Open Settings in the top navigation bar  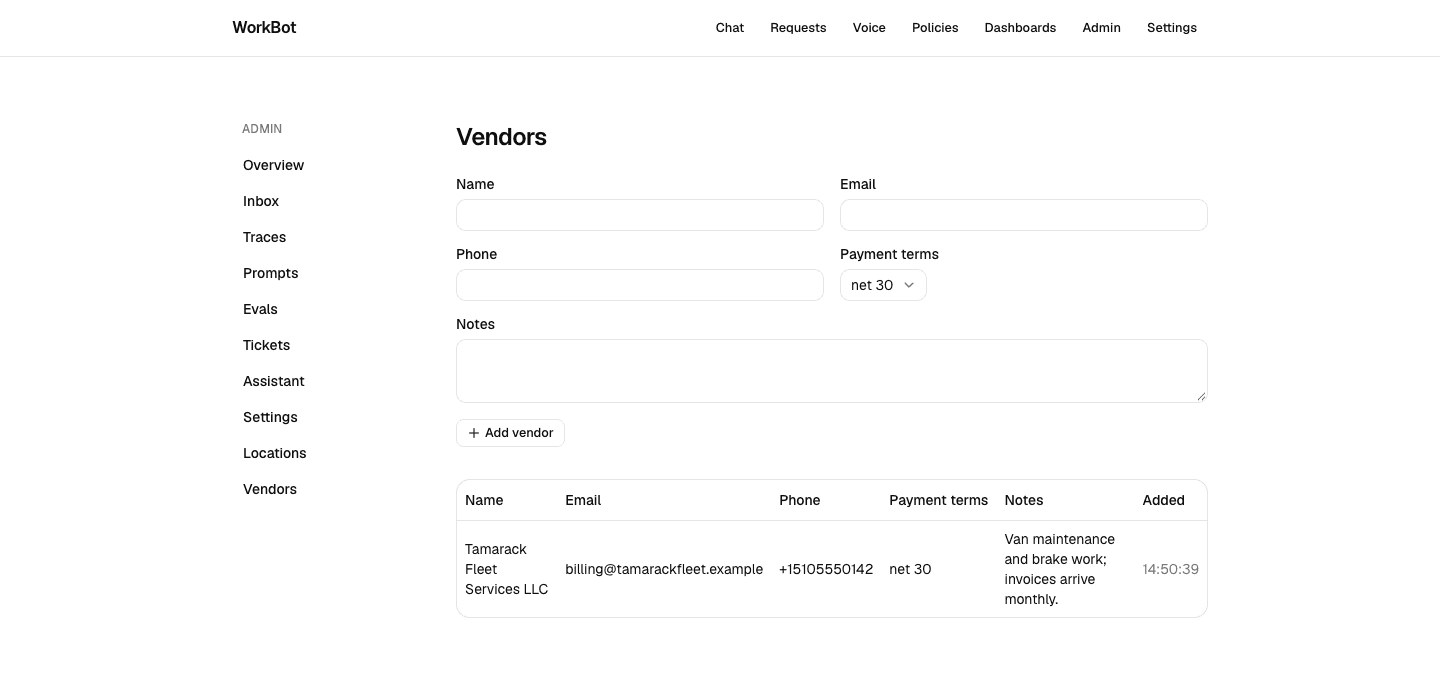click(1172, 28)
